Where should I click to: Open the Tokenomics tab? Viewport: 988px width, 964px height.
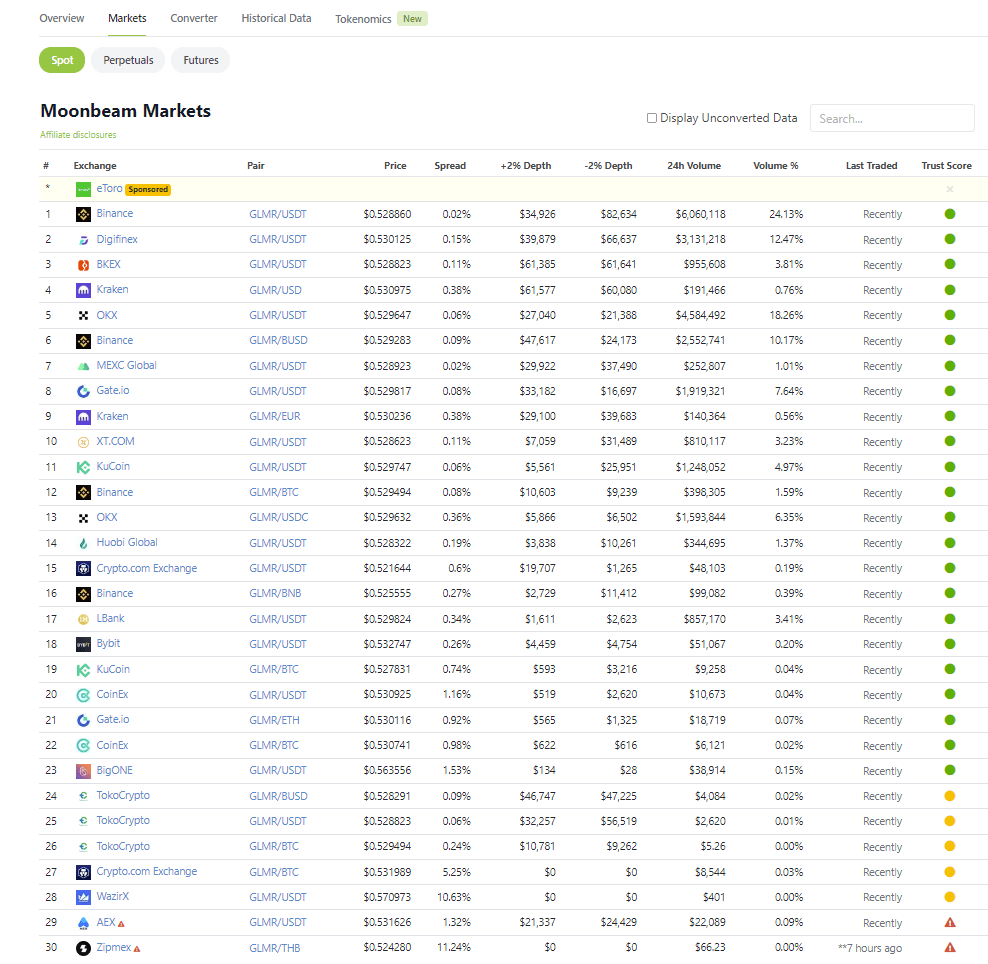[x=364, y=19]
